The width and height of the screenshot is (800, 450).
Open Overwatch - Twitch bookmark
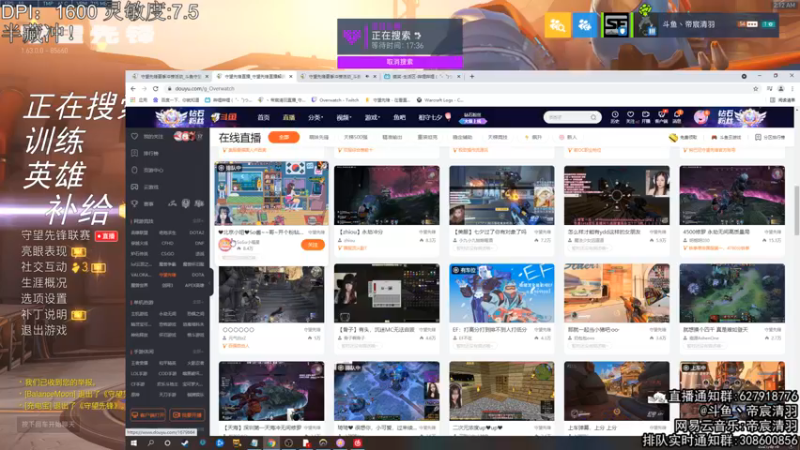click(x=335, y=100)
